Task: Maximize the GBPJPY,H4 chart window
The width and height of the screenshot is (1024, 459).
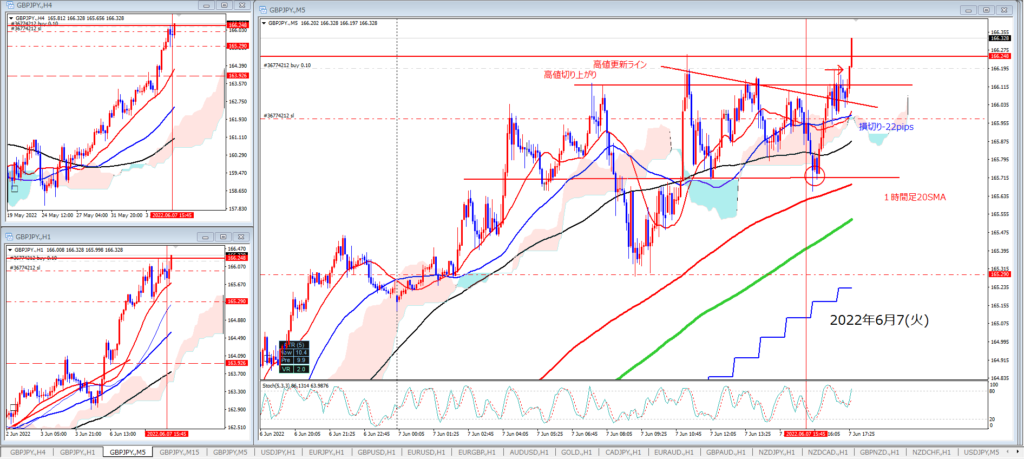Action: pos(224,6)
